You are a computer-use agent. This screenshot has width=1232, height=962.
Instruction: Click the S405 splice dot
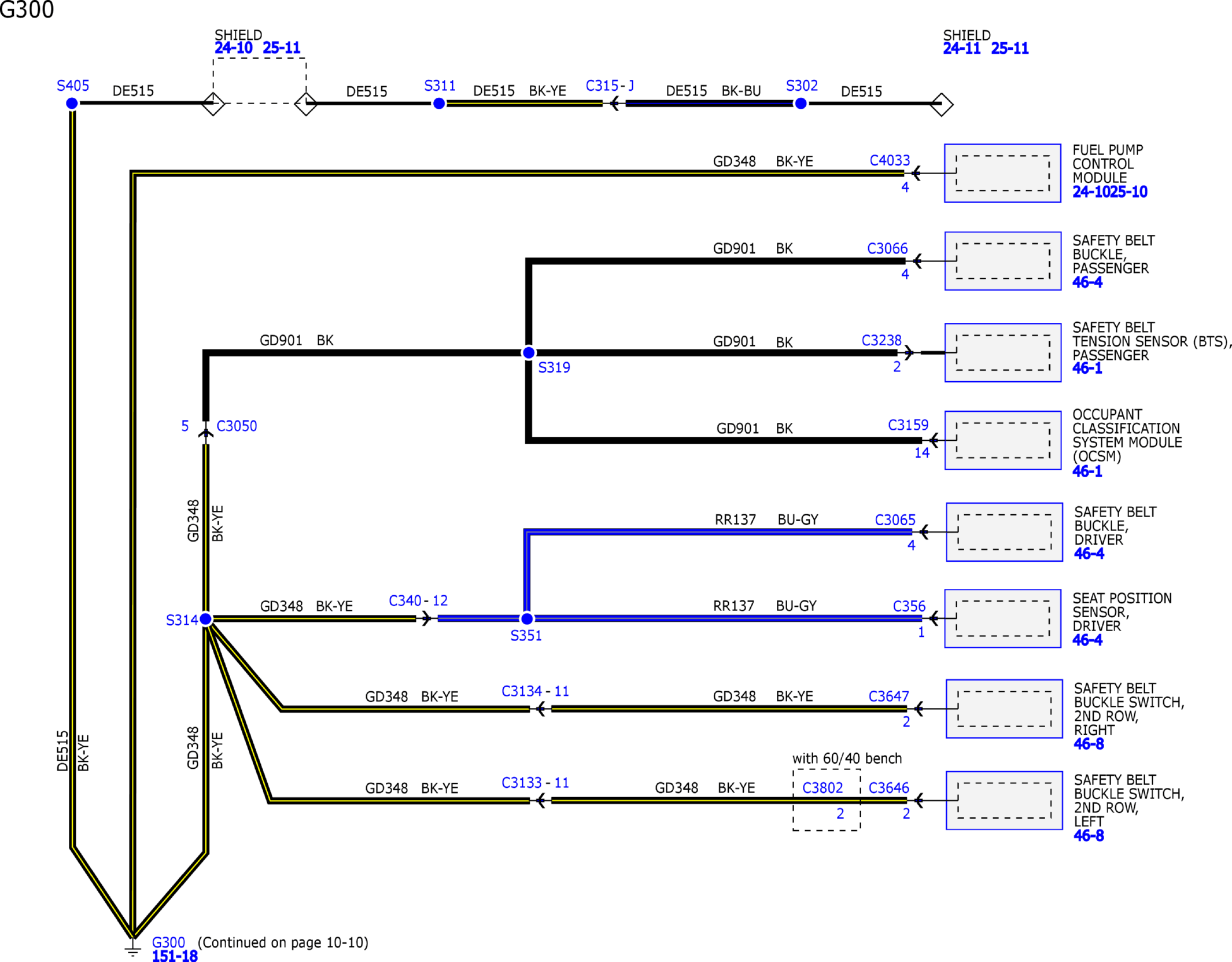point(72,104)
